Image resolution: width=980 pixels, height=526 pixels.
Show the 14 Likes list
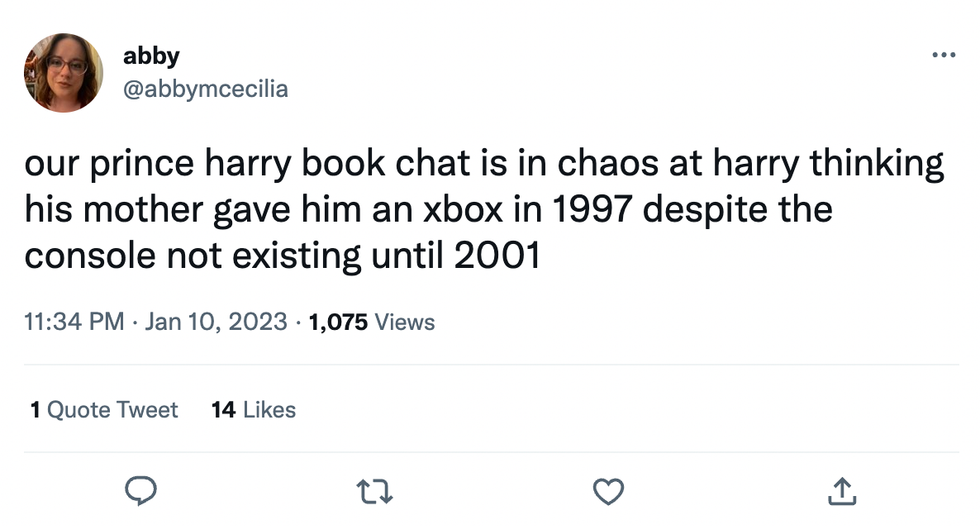pos(254,409)
